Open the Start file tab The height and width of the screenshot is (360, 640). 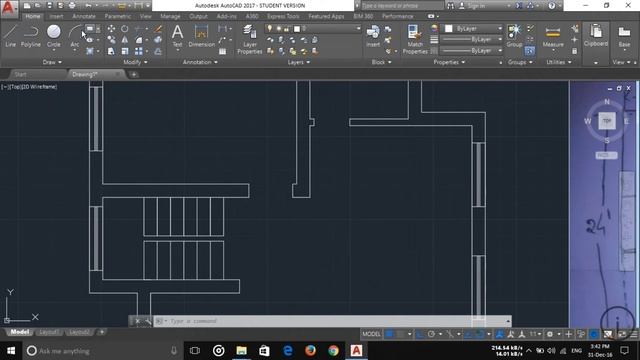[20, 74]
